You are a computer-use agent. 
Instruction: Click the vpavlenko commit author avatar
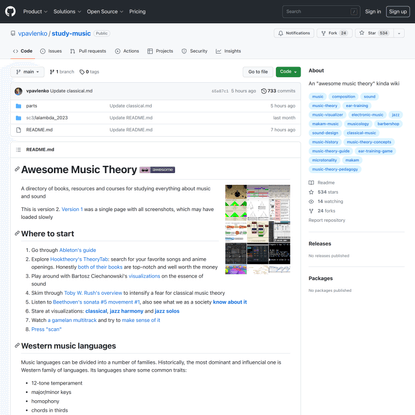19,91
